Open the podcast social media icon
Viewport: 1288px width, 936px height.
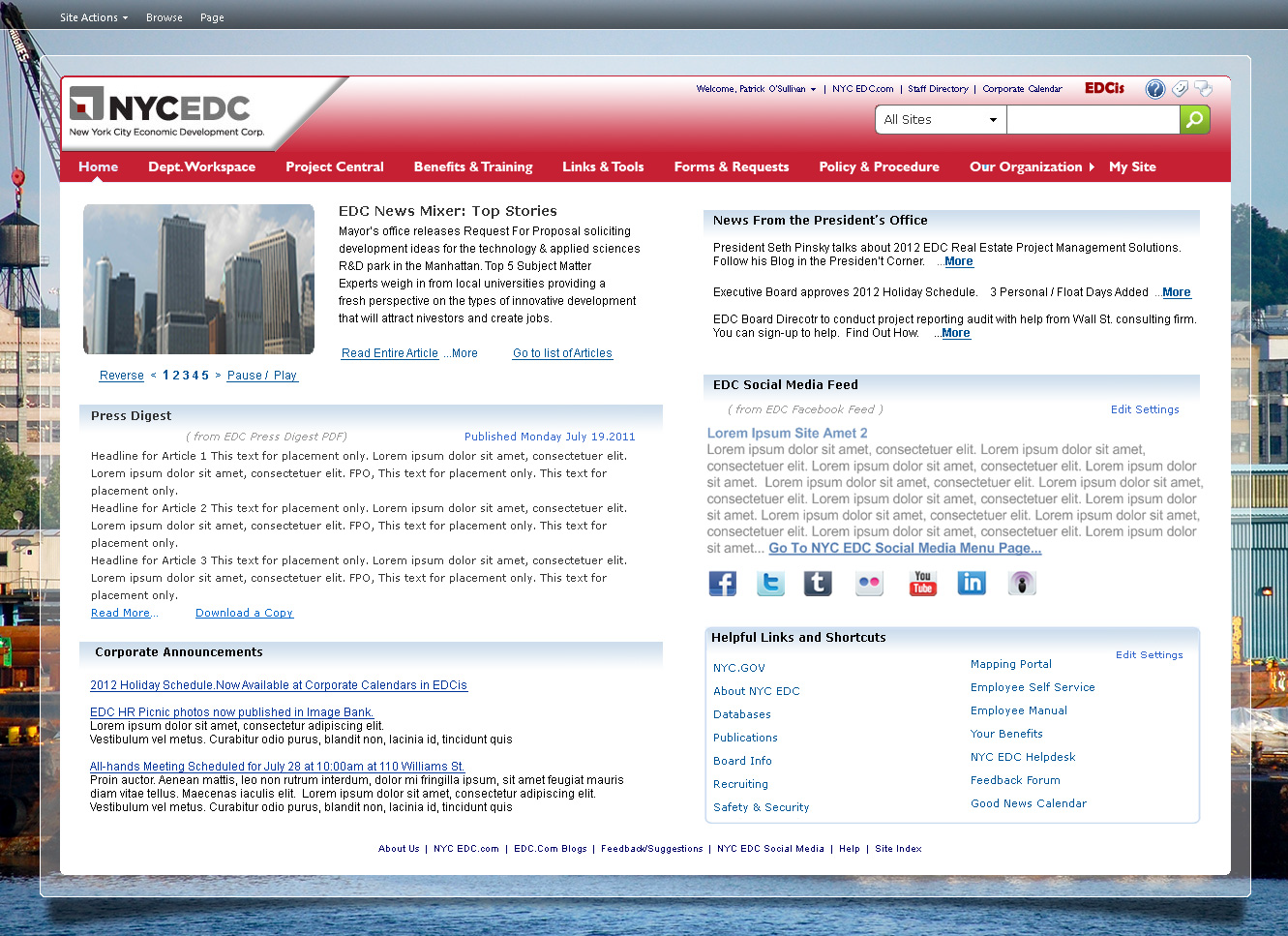tap(1022, 583)
